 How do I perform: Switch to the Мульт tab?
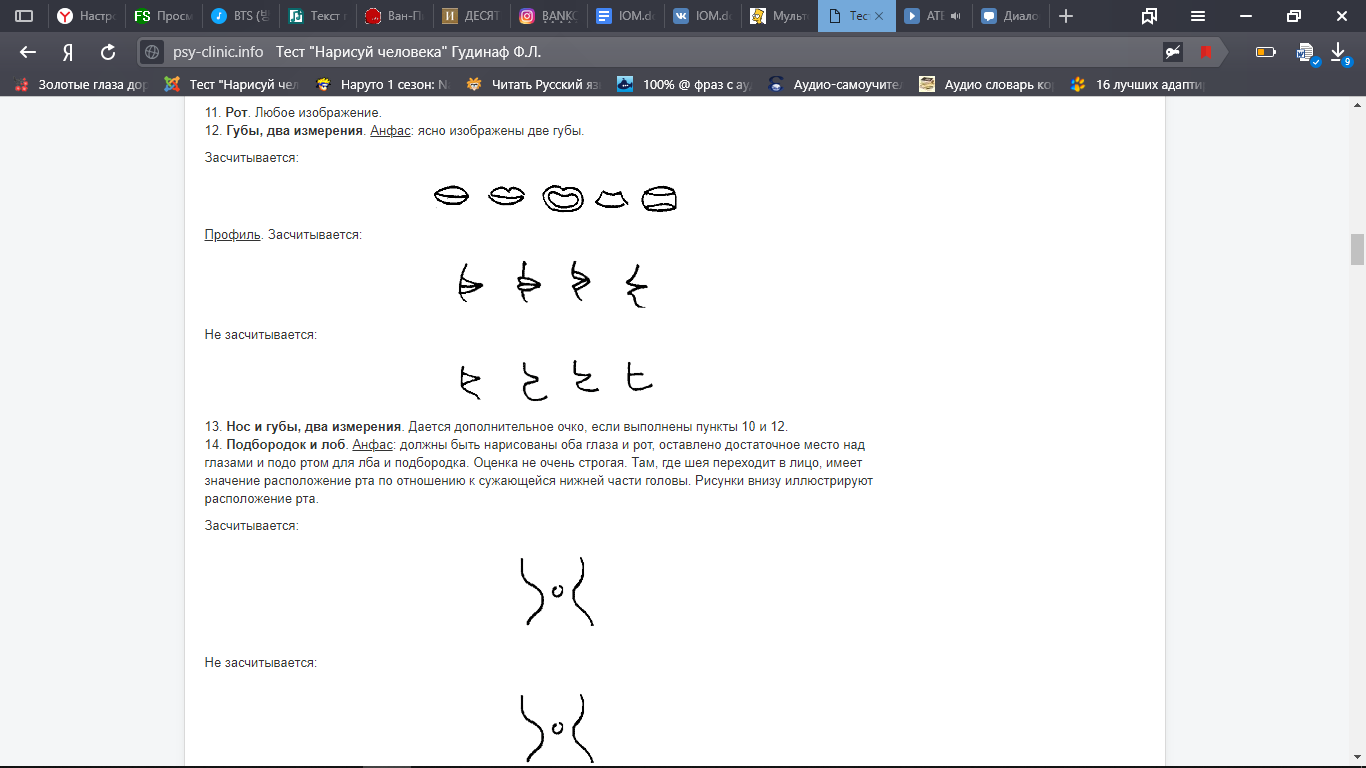(x=780, y=16)
